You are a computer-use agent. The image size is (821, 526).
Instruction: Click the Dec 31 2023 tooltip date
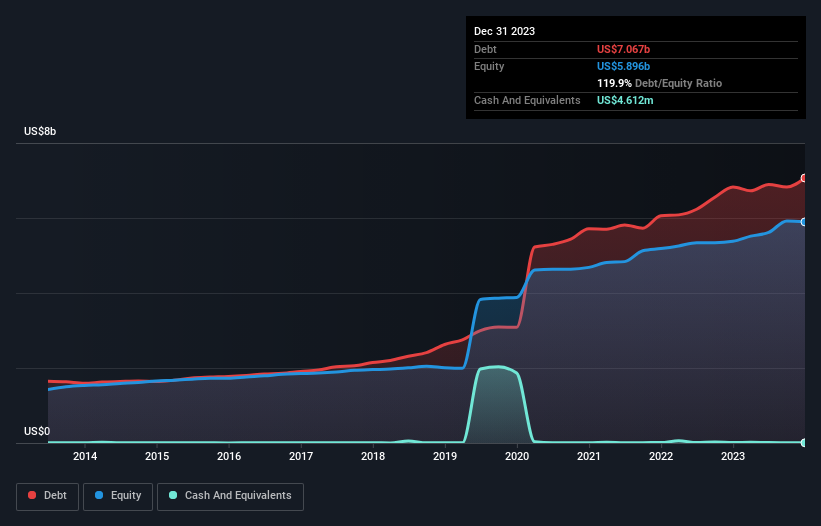point(504,31)
